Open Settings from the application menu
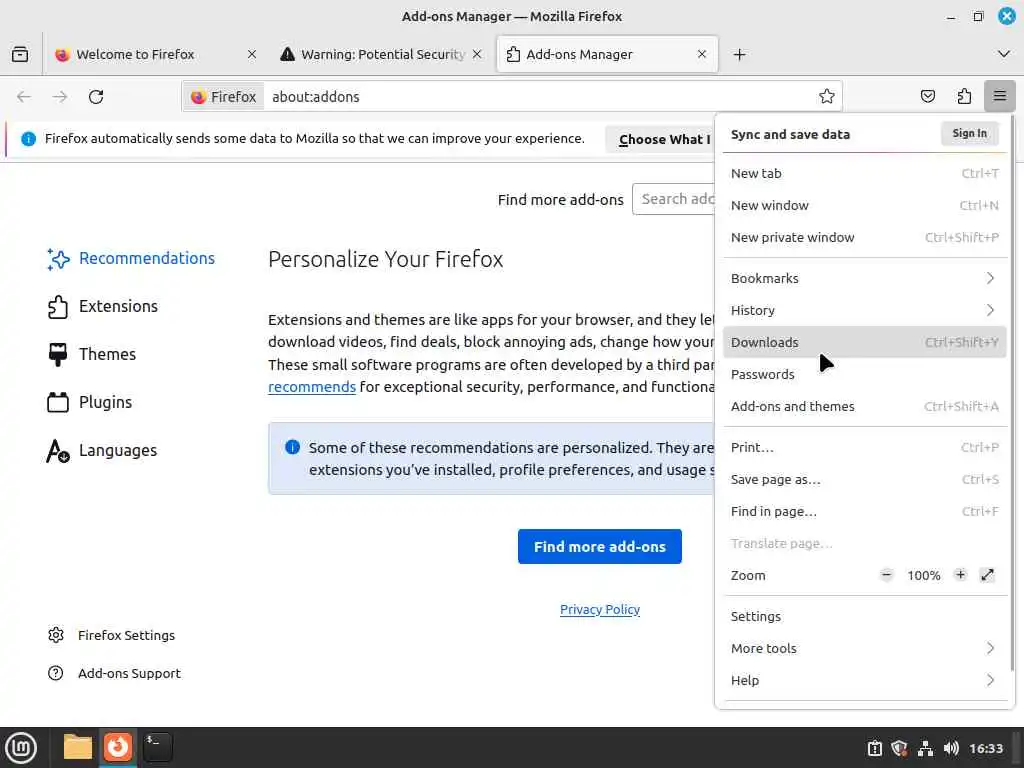The image size is (1024, 768). 865,616
